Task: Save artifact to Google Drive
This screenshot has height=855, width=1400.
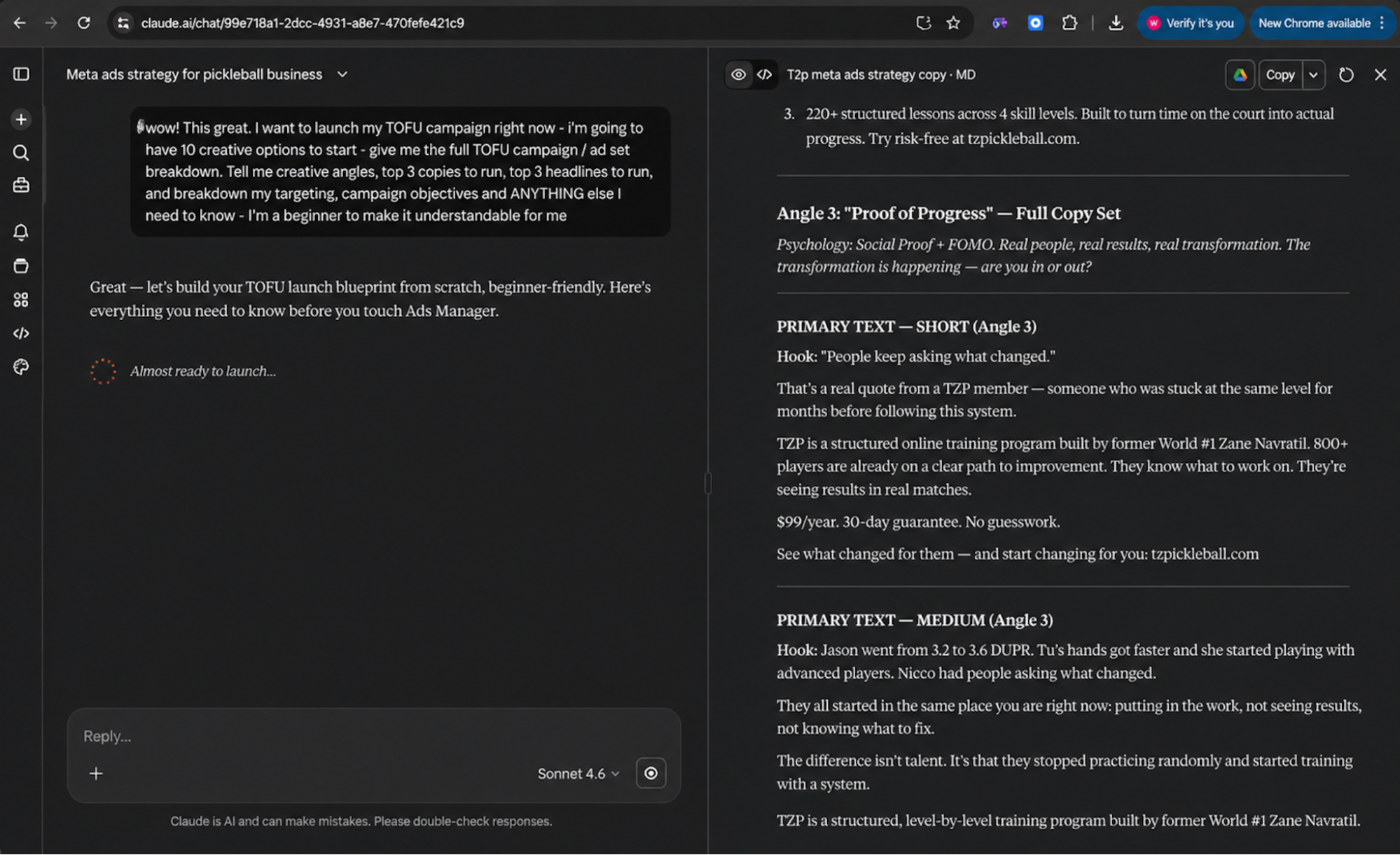Action: pos(1240,75)
